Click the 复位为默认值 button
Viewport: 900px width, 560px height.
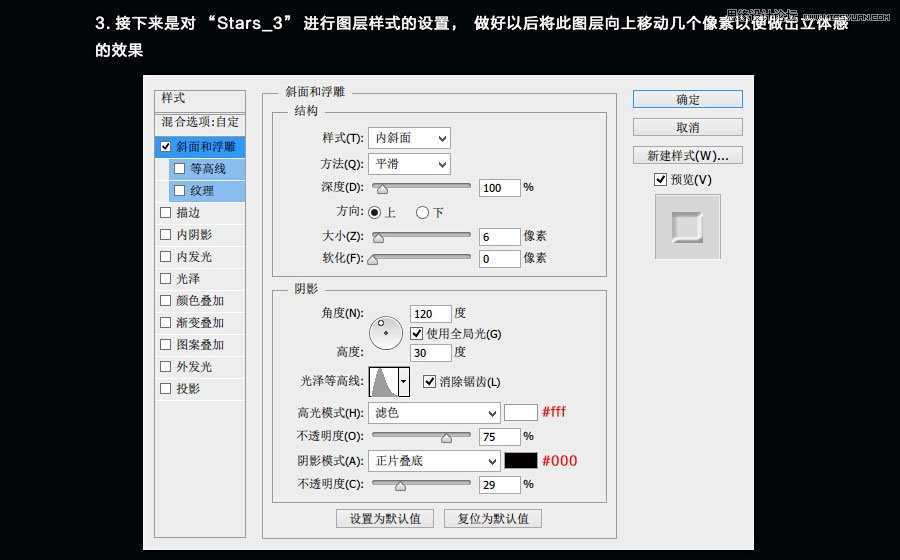(492, 518)
